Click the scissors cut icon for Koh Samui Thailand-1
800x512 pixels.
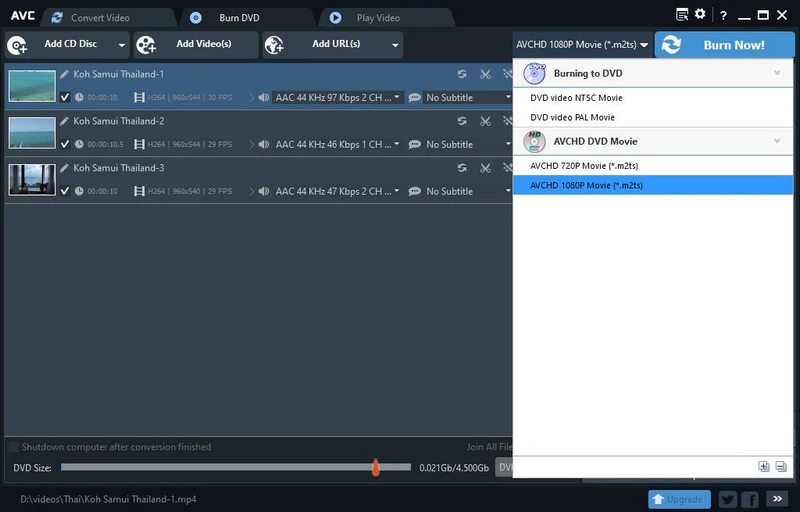click(485, 74)
